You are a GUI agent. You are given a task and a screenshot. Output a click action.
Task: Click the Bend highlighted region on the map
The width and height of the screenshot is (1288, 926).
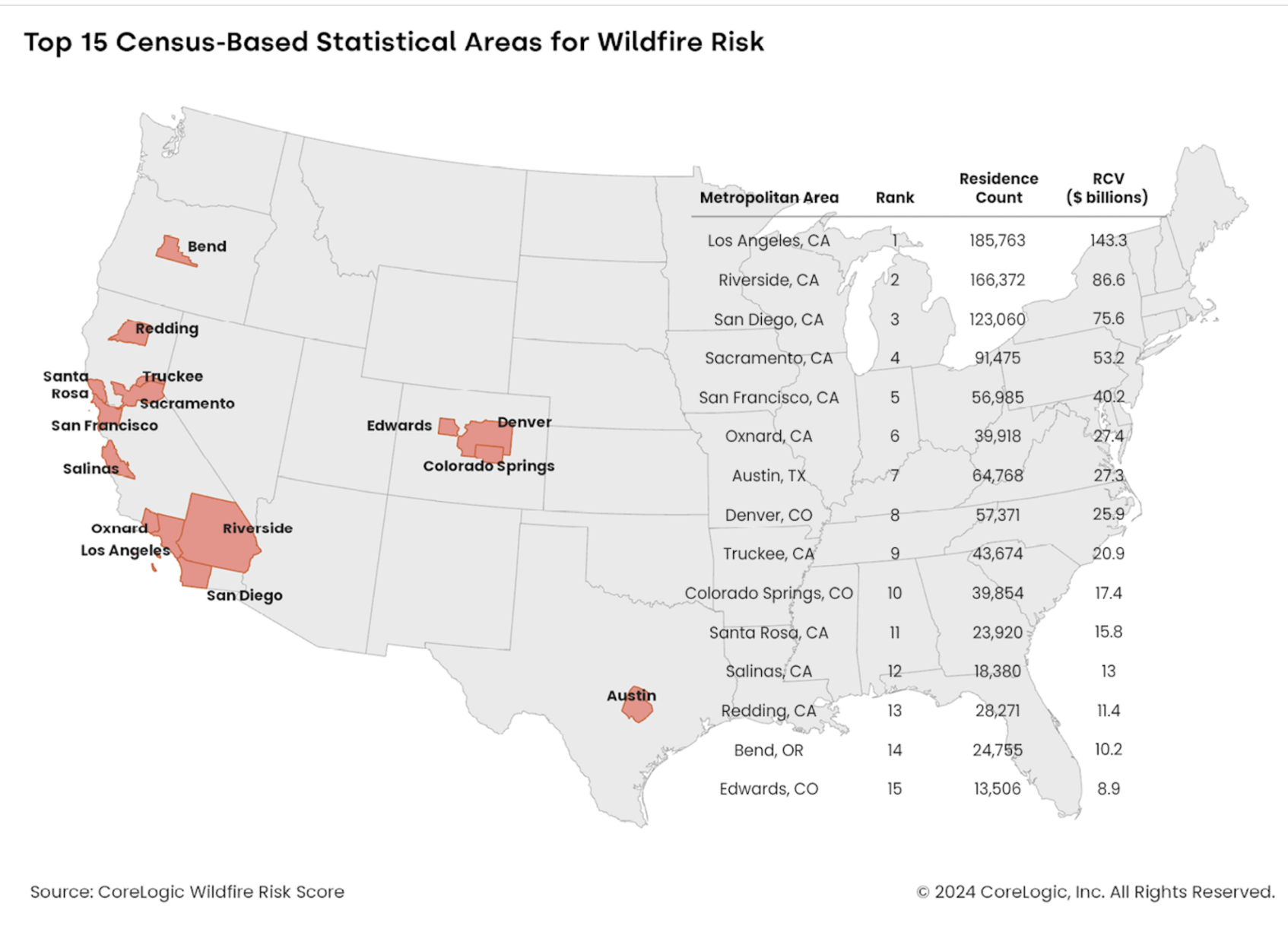(x=172, y=252)
